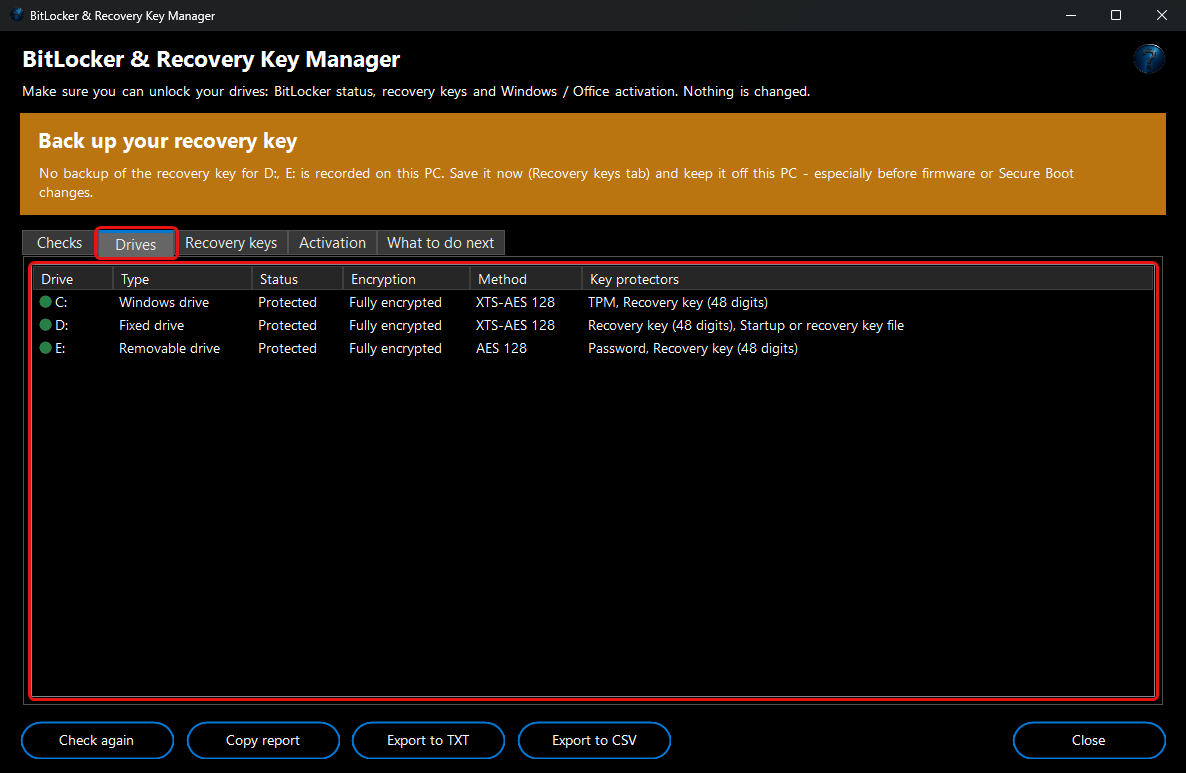Click the orange banner warning message text

tap(556, 182)
